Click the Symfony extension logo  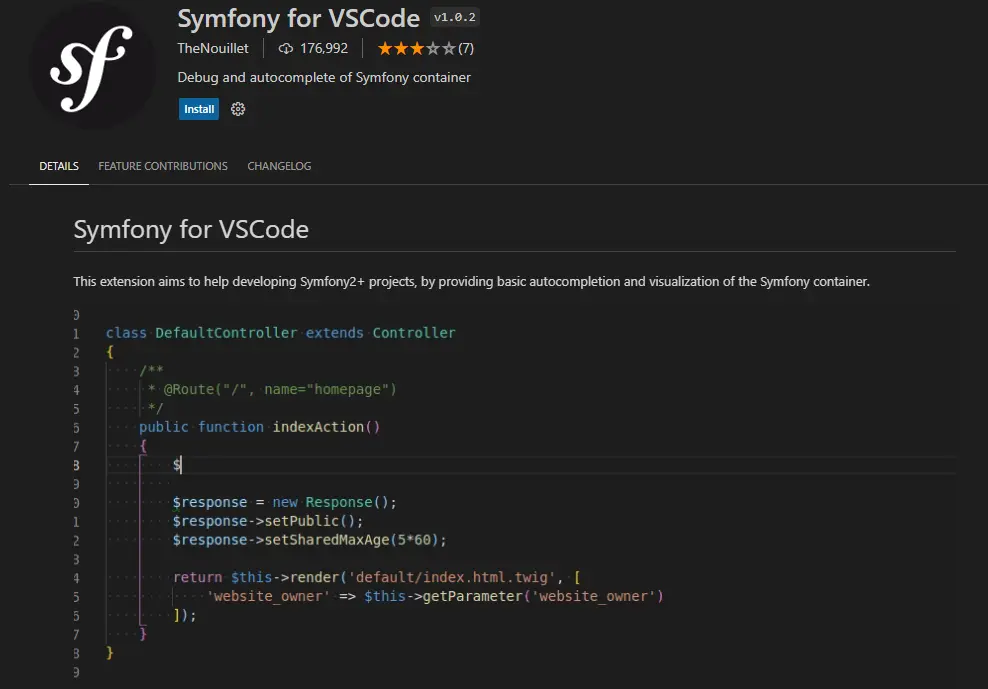coord(91,67)
